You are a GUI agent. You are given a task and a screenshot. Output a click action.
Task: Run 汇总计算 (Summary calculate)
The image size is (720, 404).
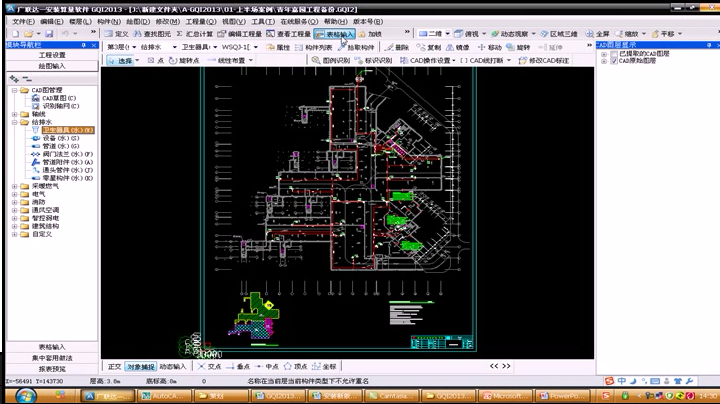[195, 34]
